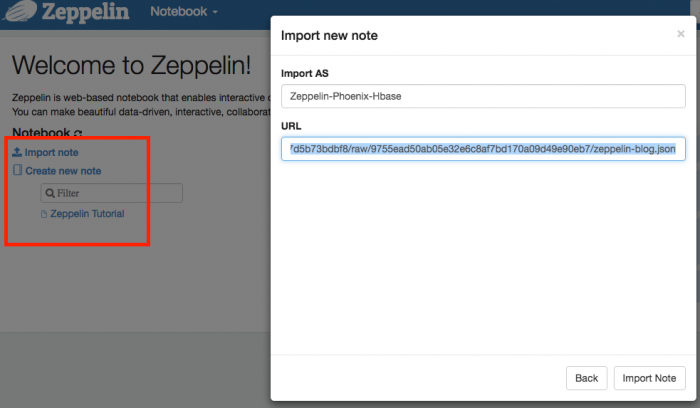
Task: Close the Import new note dialog
Action: 680,34
